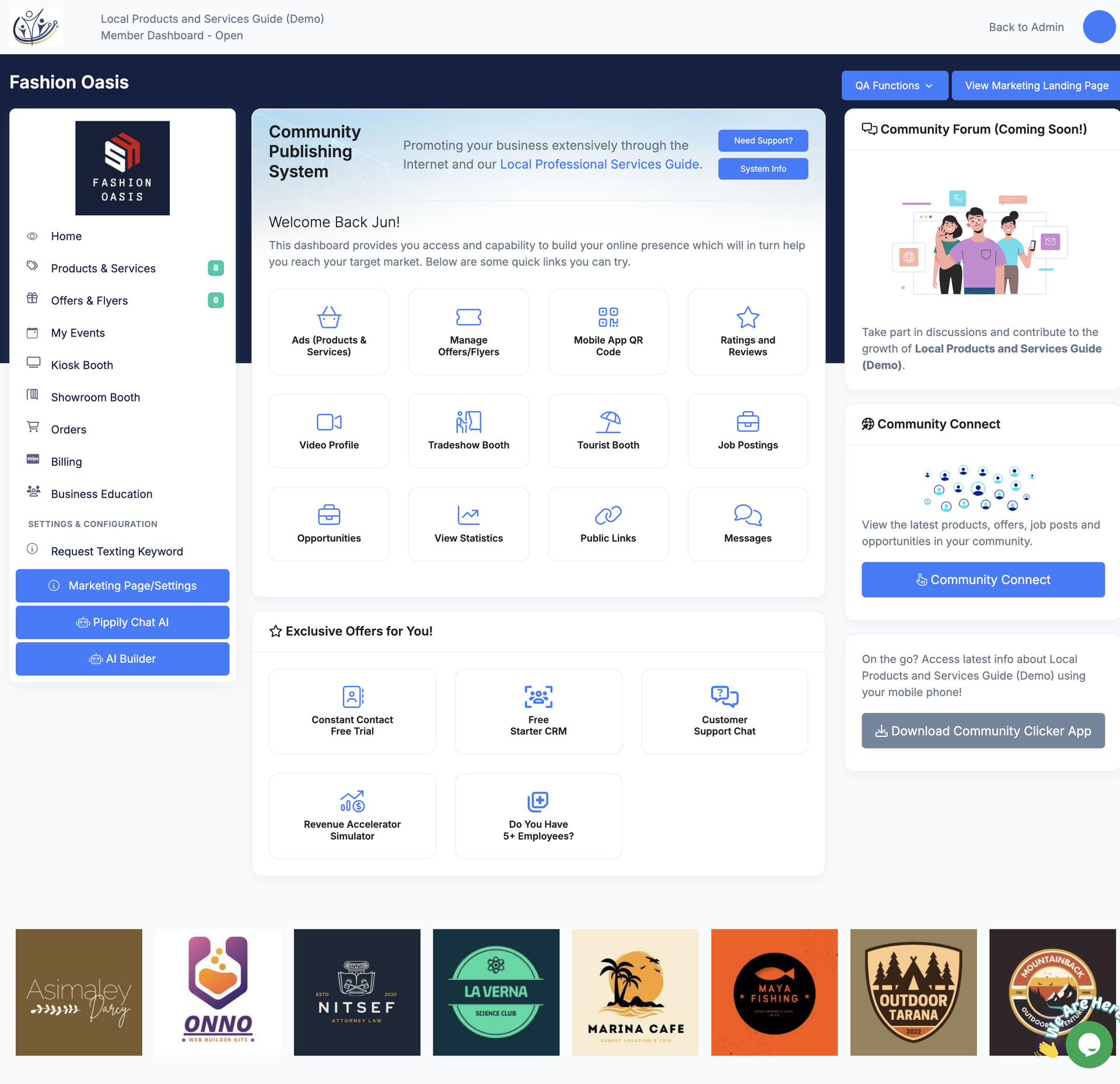This screenshot has width=1120, height=1084.
Task: Open the Mobile App QR Code tile
Action: point(608,331)
